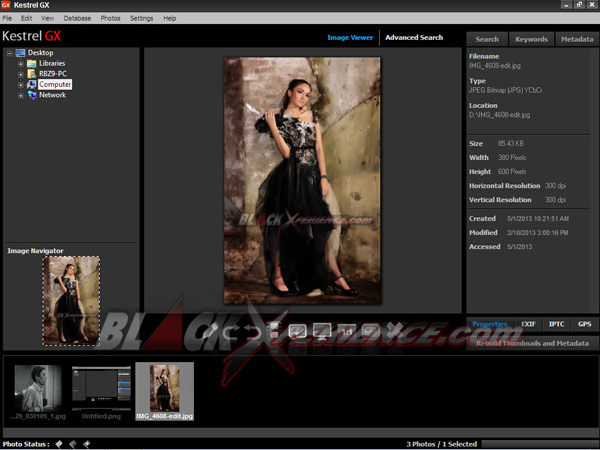Select the IPTC tab
600x450 pixels.
556,324
